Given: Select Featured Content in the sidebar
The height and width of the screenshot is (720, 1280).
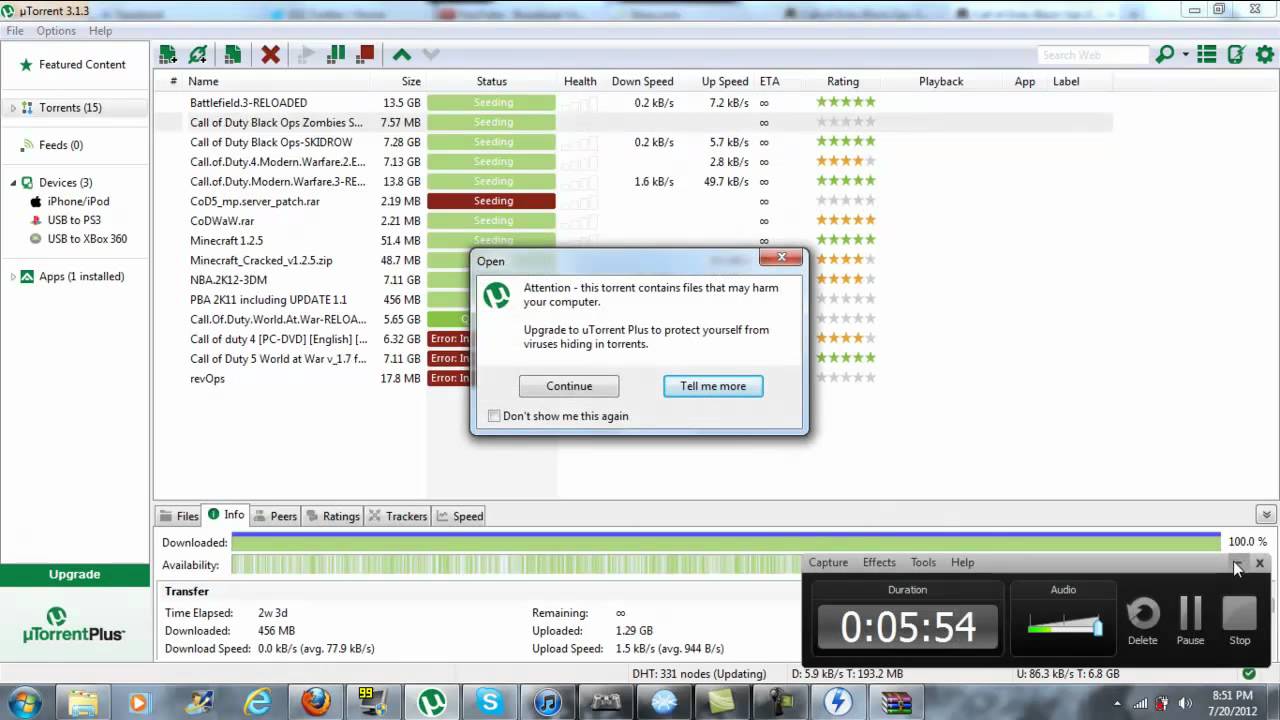Looking at the screenshot, I should [x=82, y=64].
